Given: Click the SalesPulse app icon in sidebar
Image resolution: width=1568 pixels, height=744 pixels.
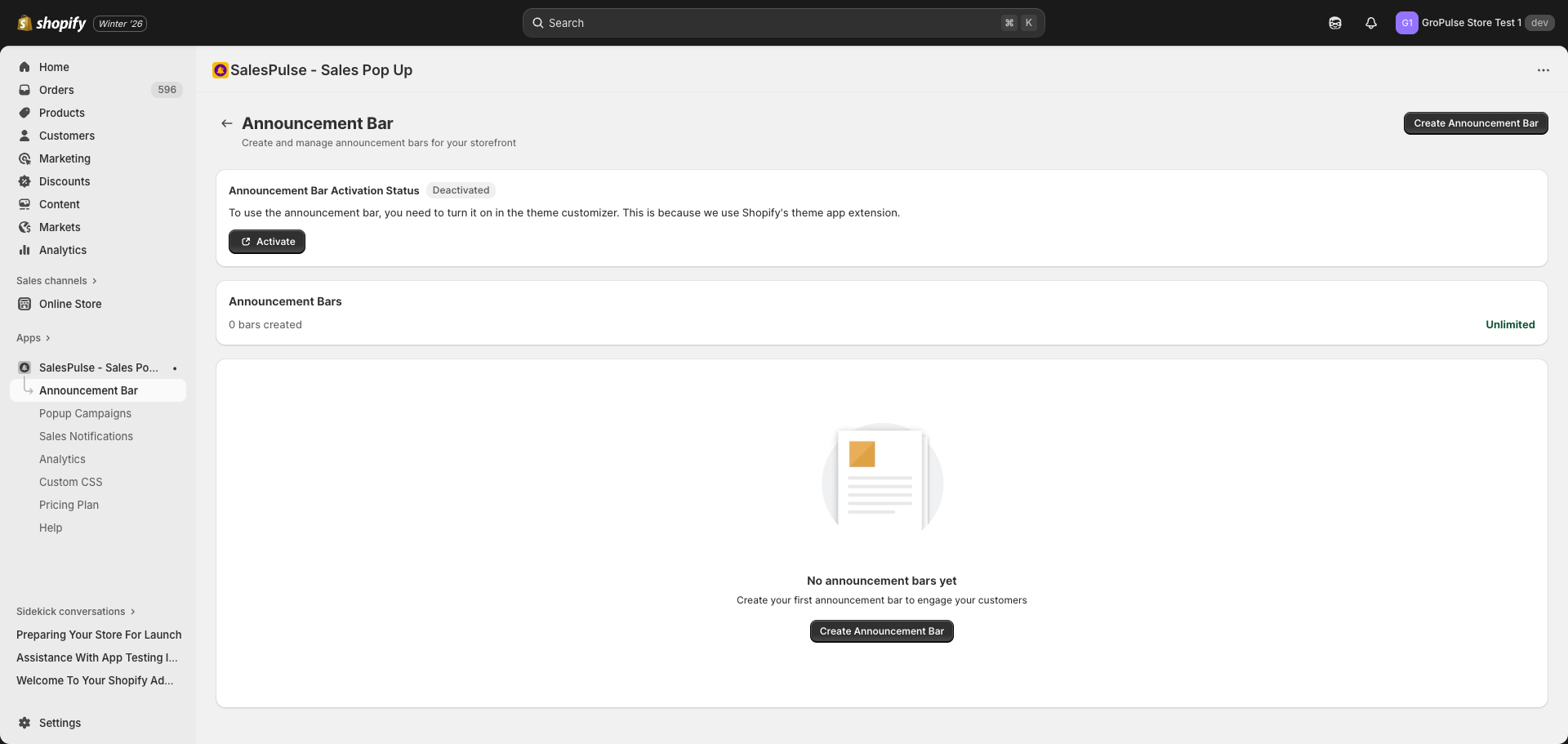Looking at the screenshot, I should click(24, 368).
